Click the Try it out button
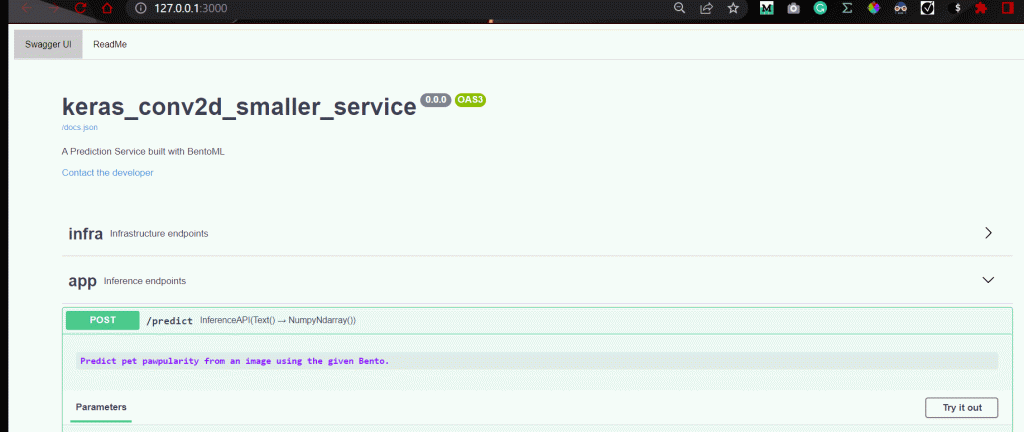The image size is (1024, 432). pos(961,407)
